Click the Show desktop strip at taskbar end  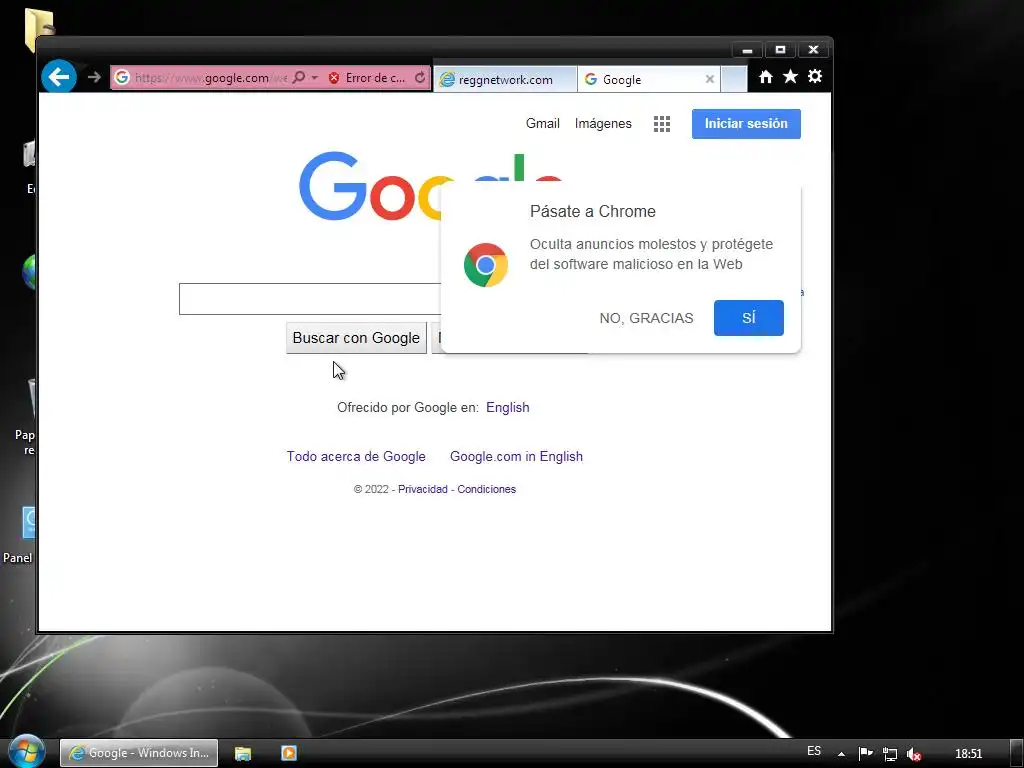tap(1016, 753)
